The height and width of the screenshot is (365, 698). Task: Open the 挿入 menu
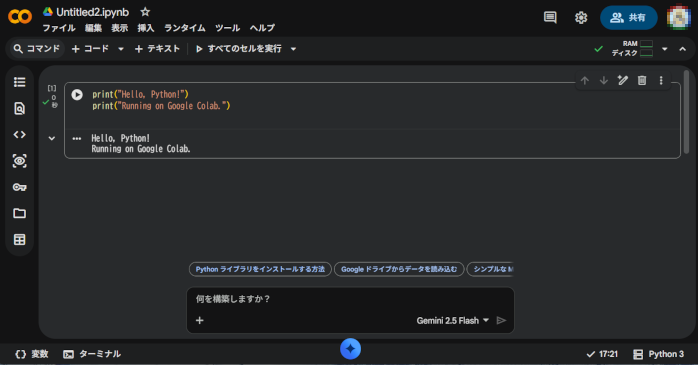146,28
